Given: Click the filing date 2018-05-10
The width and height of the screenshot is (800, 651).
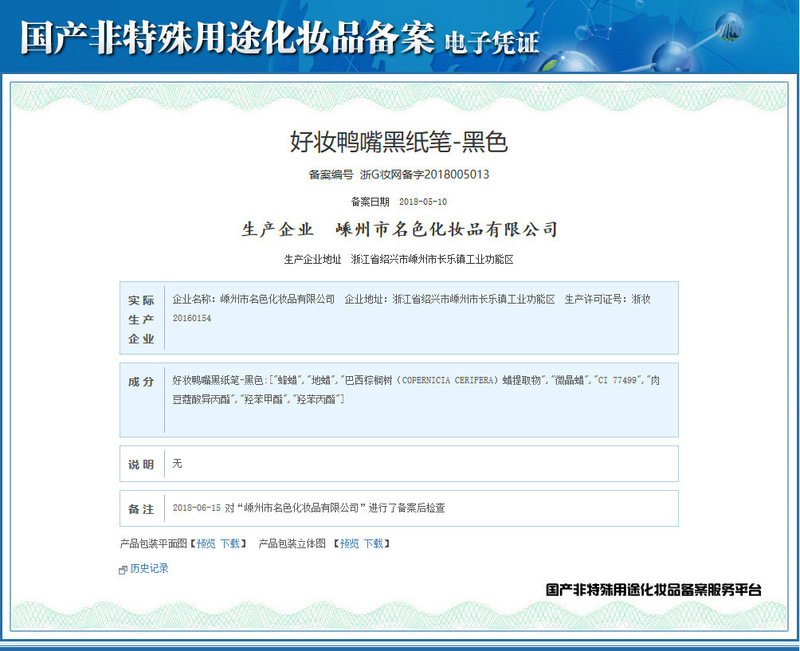Looking at the screenshot, I should 423,202.
